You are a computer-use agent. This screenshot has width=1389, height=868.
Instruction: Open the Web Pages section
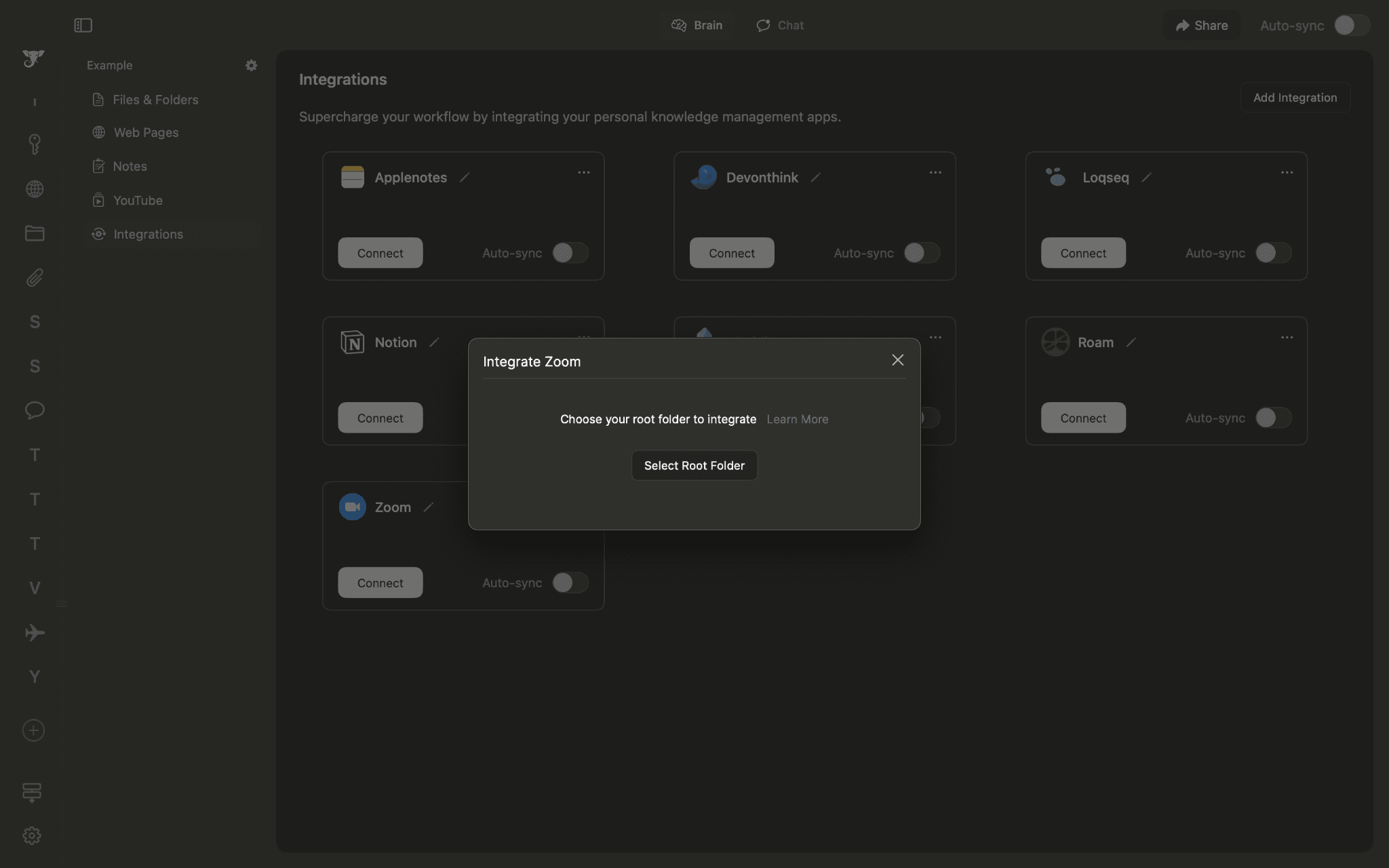point(146,132)
